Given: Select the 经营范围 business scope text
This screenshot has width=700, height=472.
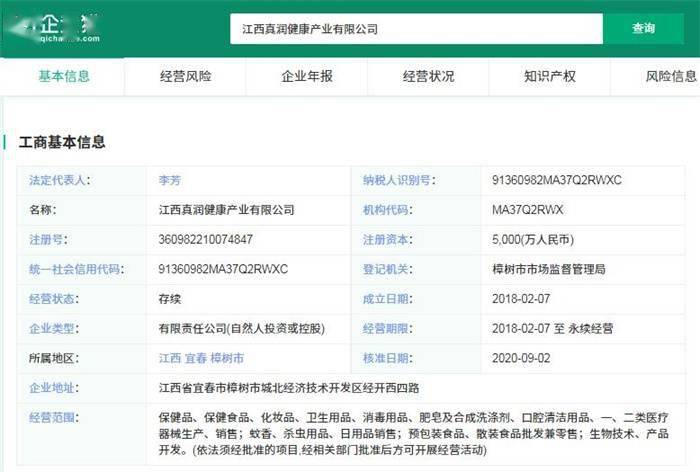Looking at the screenshot, I should pyautogui.click(x=413, y=434).
